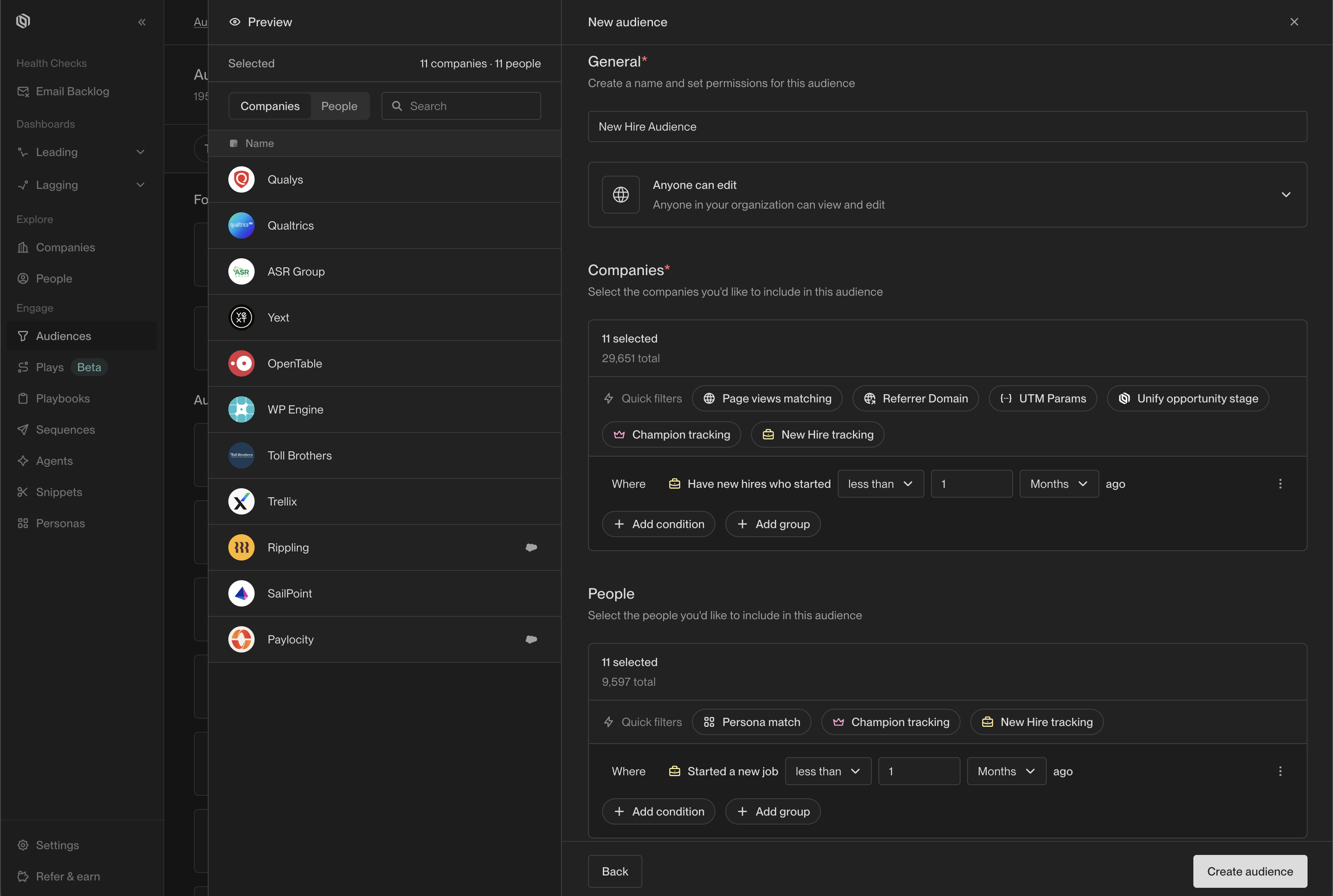Click the Rippling company logo
The width and height of the screenshot is (1333, 896).
[242, 547]
